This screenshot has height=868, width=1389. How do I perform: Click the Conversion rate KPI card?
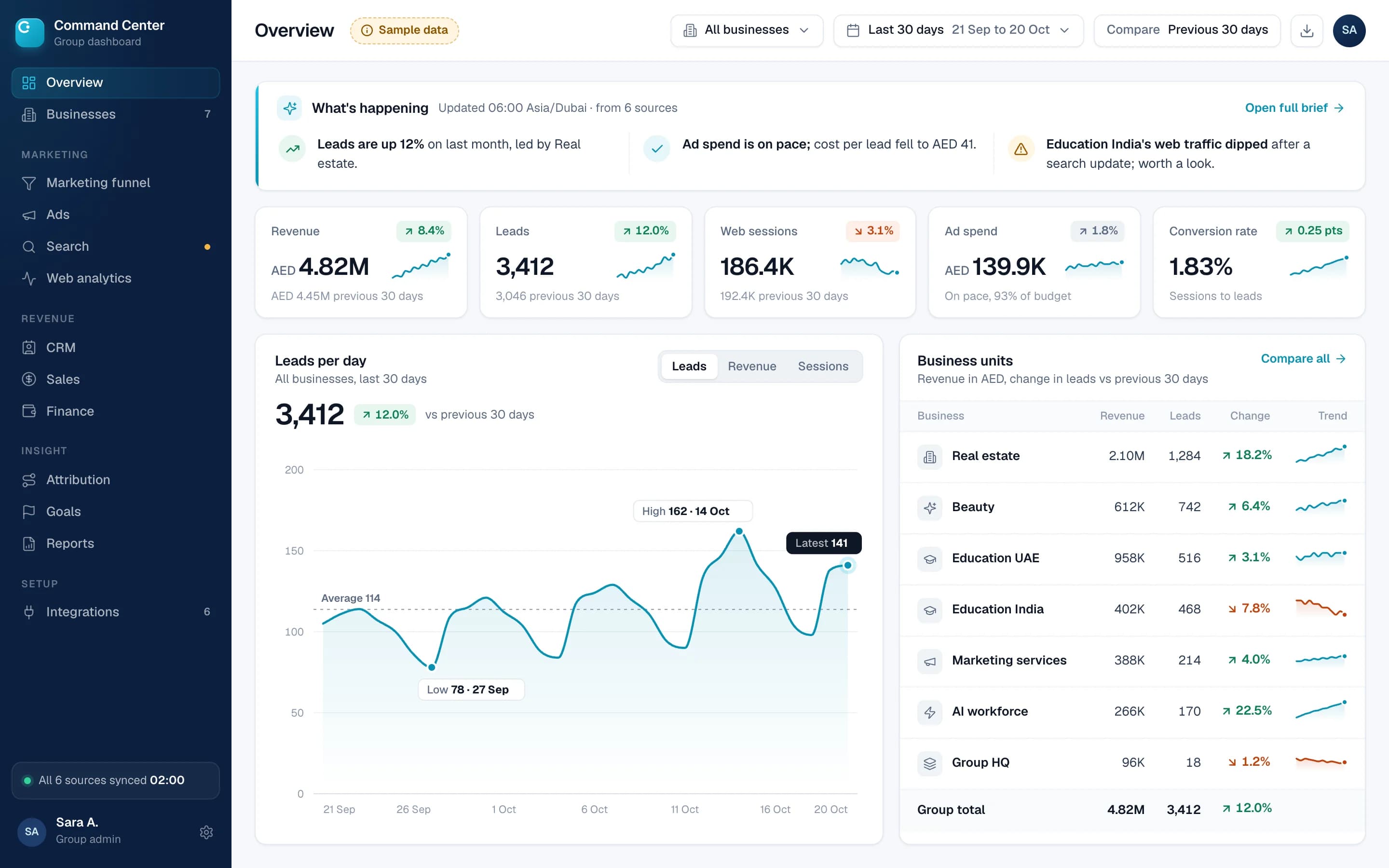click(1258, 262)
